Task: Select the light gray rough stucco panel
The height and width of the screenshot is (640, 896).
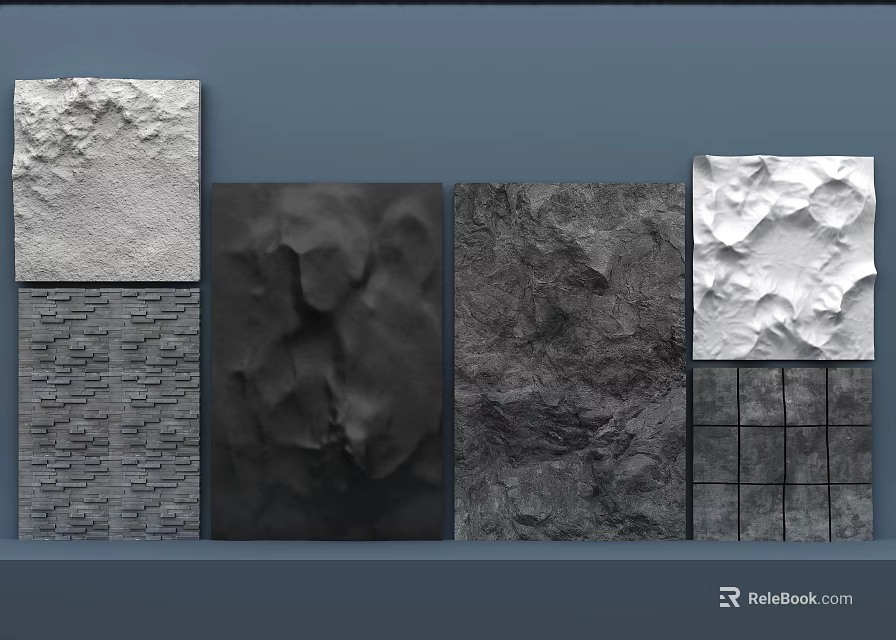Action: tap(107, 180)
